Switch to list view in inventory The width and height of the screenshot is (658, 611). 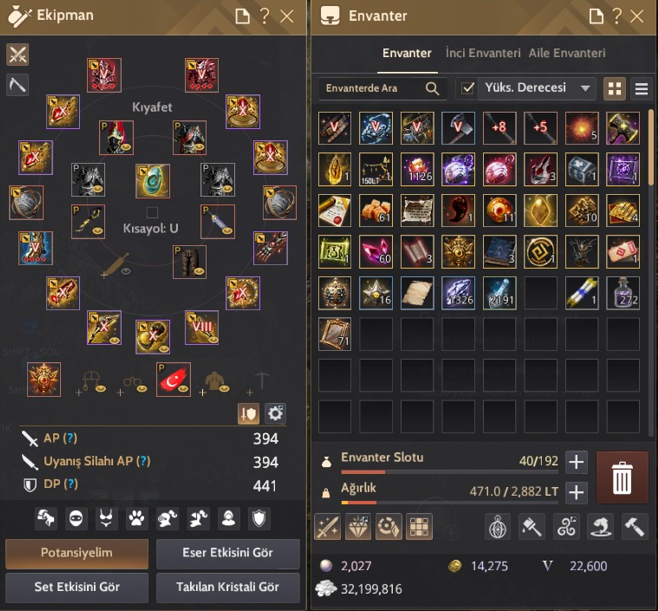pos(641,89)
